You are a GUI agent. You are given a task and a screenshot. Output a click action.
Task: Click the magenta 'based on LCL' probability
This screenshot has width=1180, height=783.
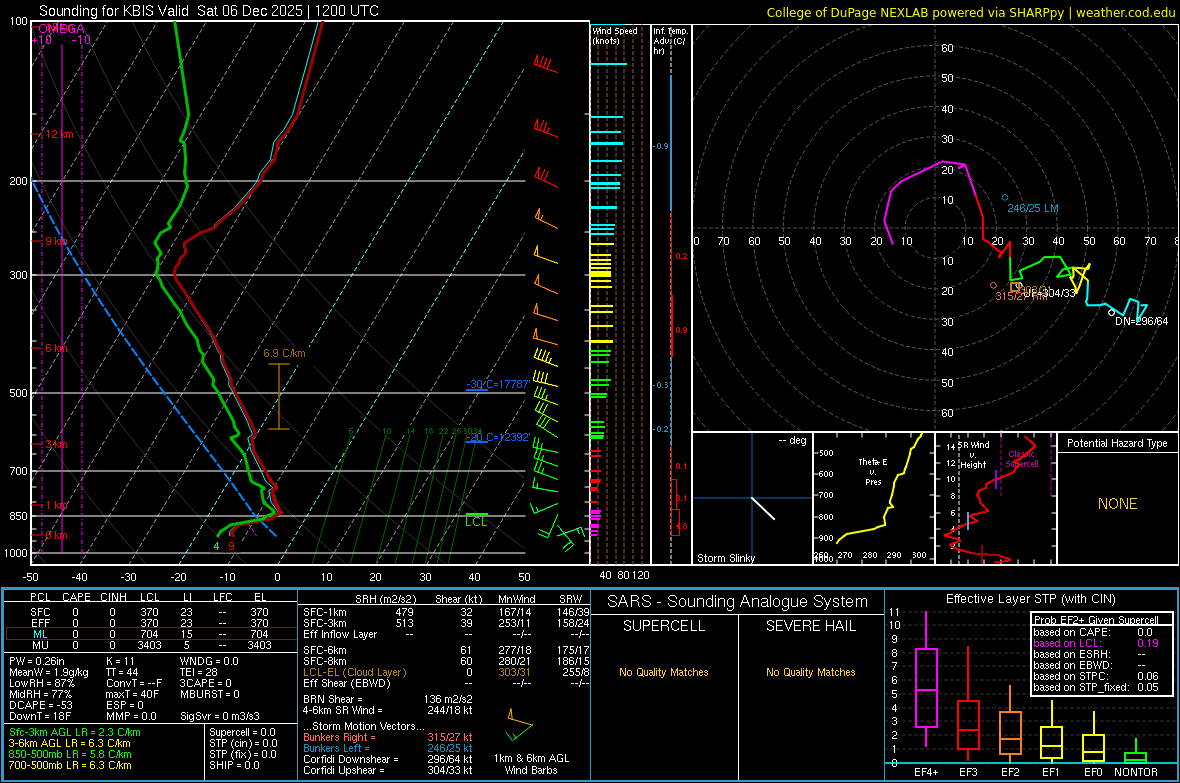point(1096,643)
